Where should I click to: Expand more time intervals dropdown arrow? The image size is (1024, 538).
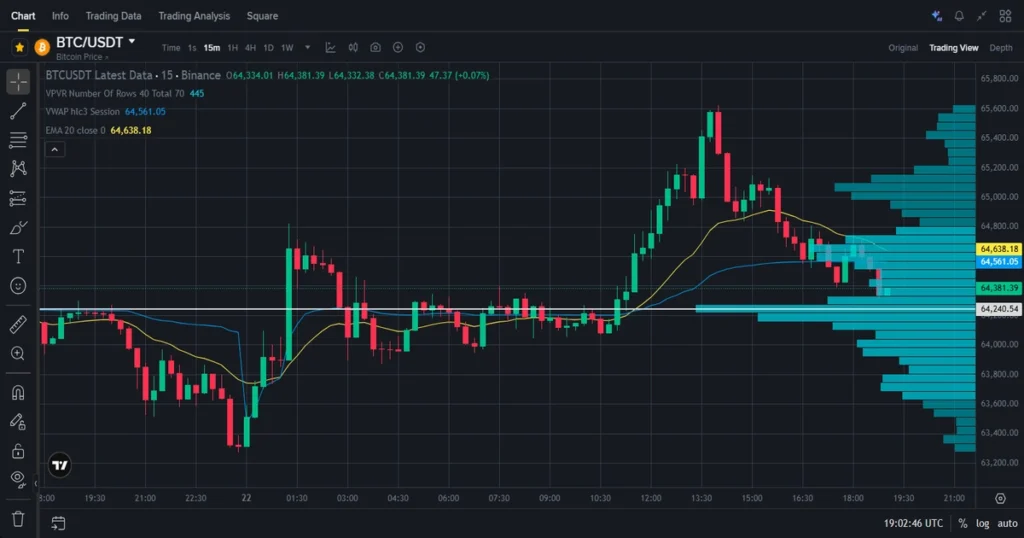(308, 48)
